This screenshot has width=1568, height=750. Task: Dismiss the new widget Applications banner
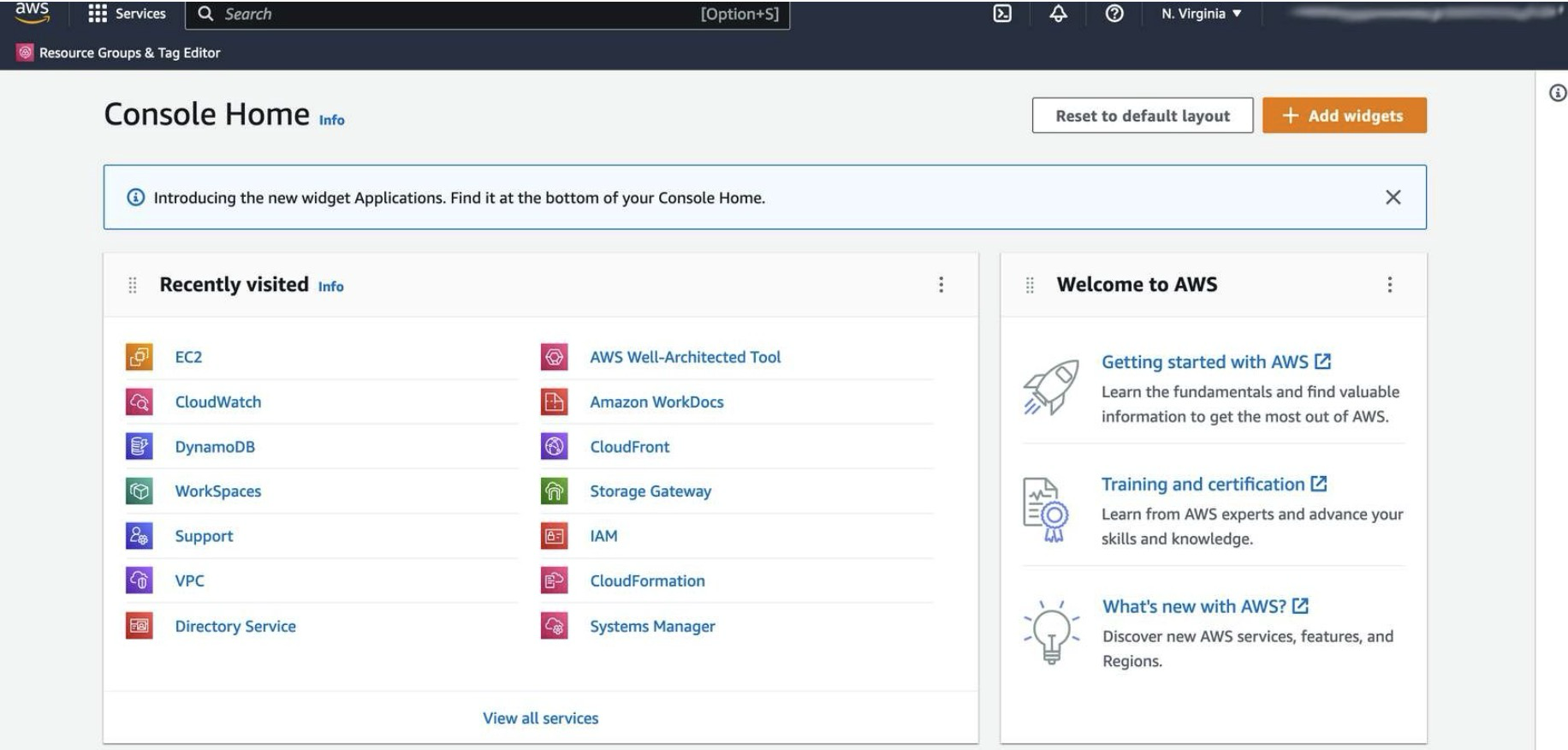click(1393, 198)
